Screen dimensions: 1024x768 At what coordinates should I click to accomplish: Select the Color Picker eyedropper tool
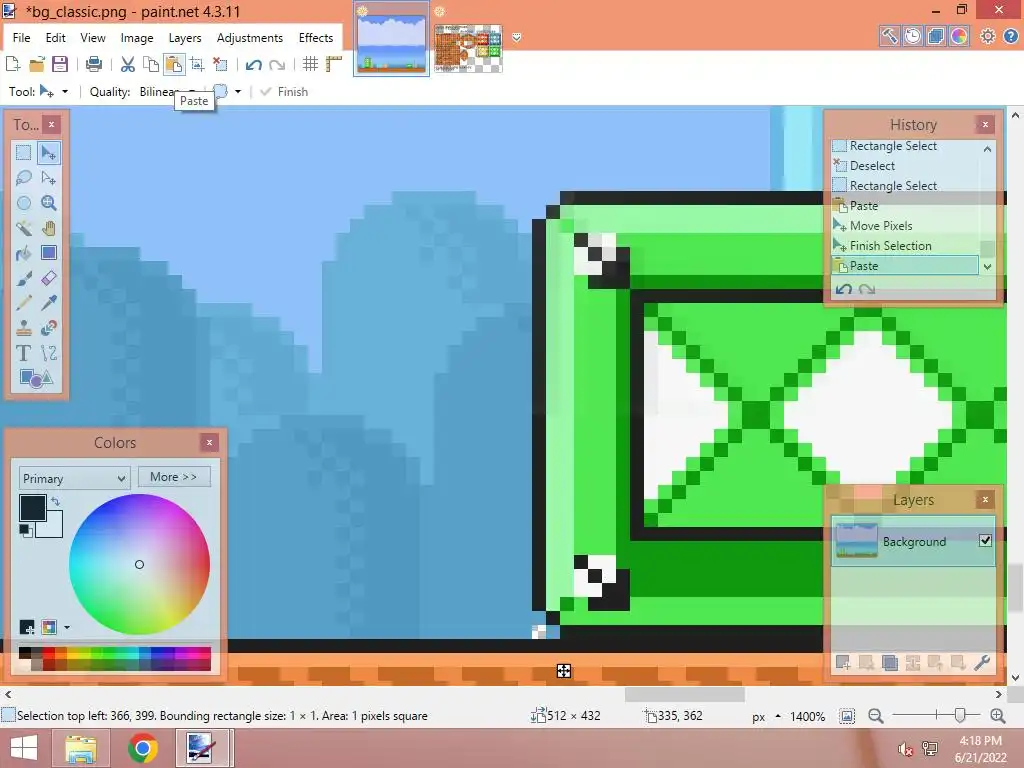click(x=48, y=303)
